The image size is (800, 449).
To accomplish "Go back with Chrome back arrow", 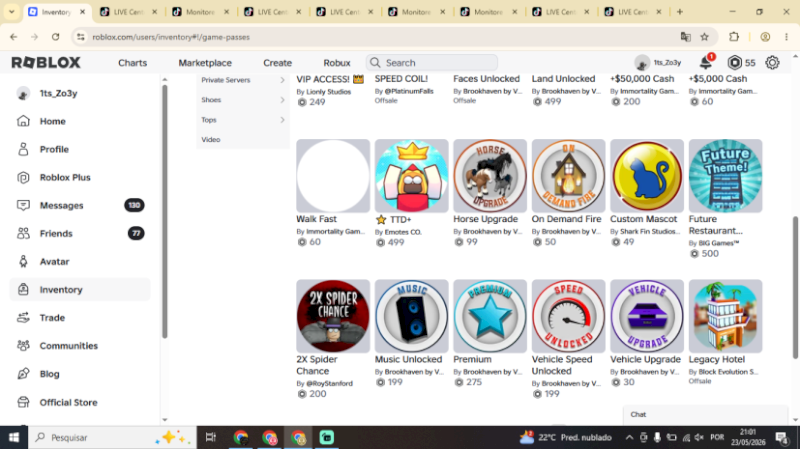I will click(14, 37).
